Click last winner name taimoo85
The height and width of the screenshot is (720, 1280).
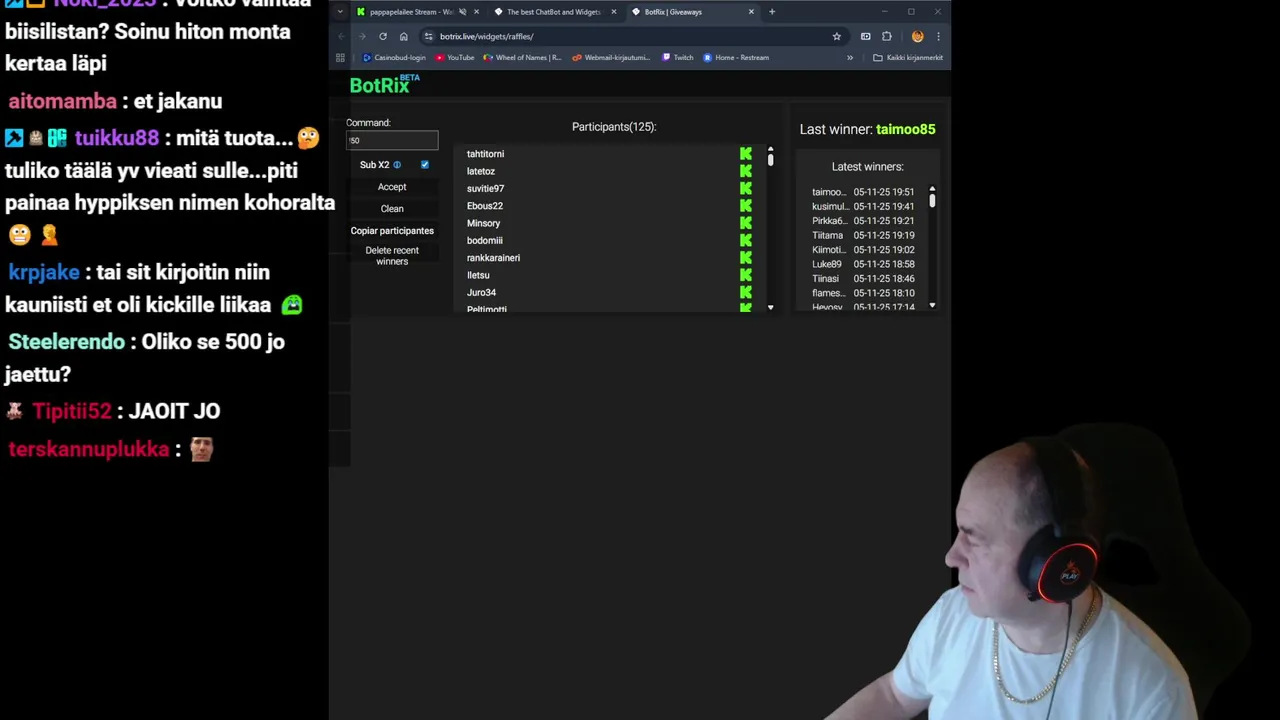[x=906, y=129]
